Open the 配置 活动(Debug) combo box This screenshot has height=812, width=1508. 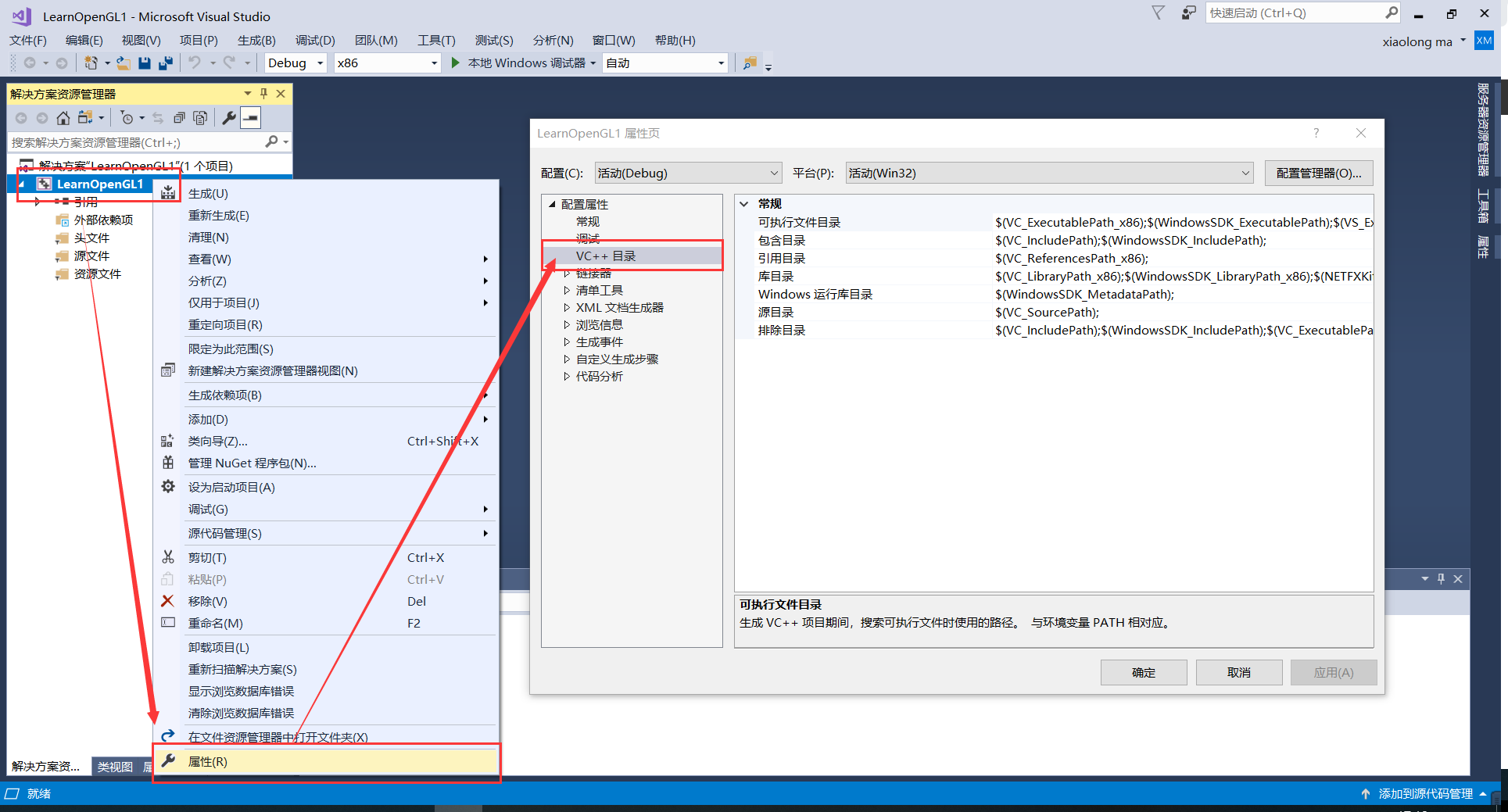coord(688,173)
